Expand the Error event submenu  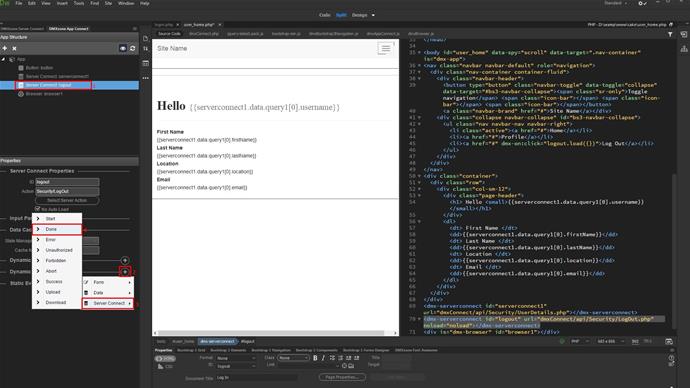coord(57,240)
